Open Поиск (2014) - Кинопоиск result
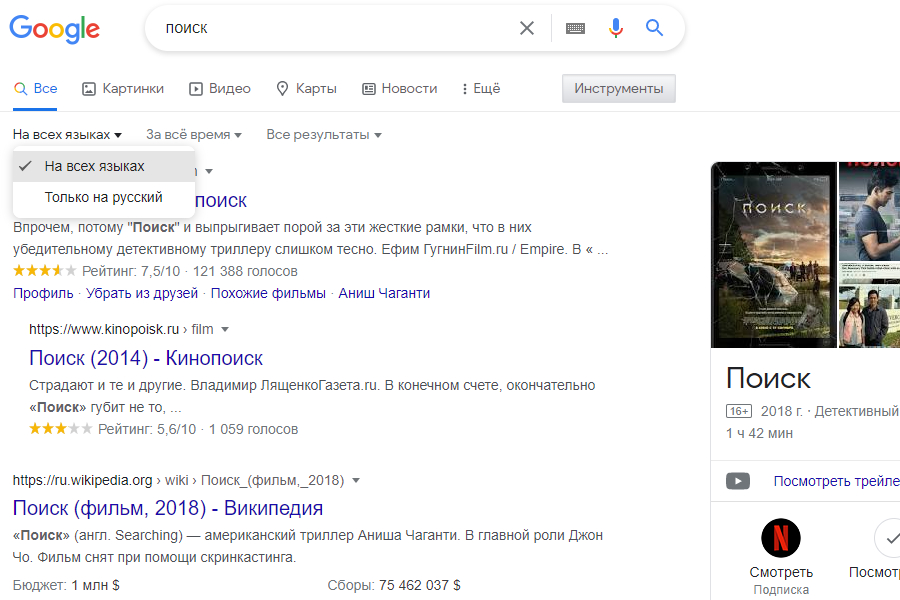This screenshot has height=600, width=900. [146, 358]
